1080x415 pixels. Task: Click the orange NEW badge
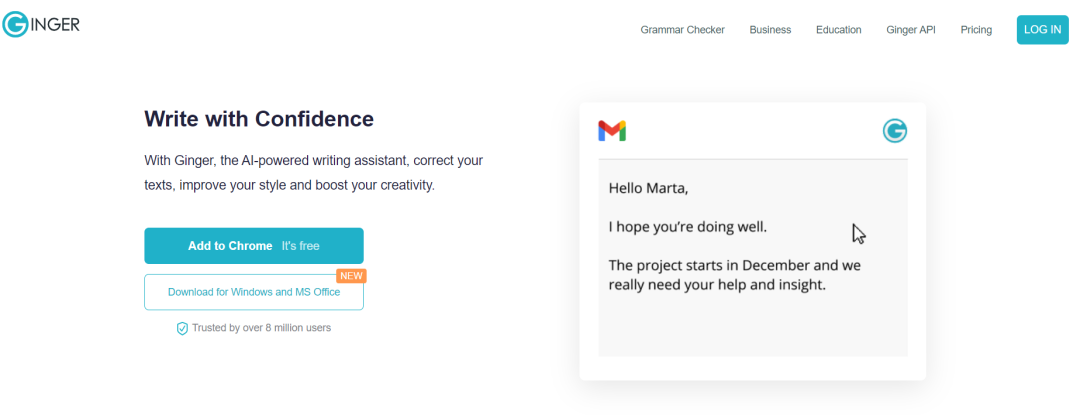tap(350, 276)
